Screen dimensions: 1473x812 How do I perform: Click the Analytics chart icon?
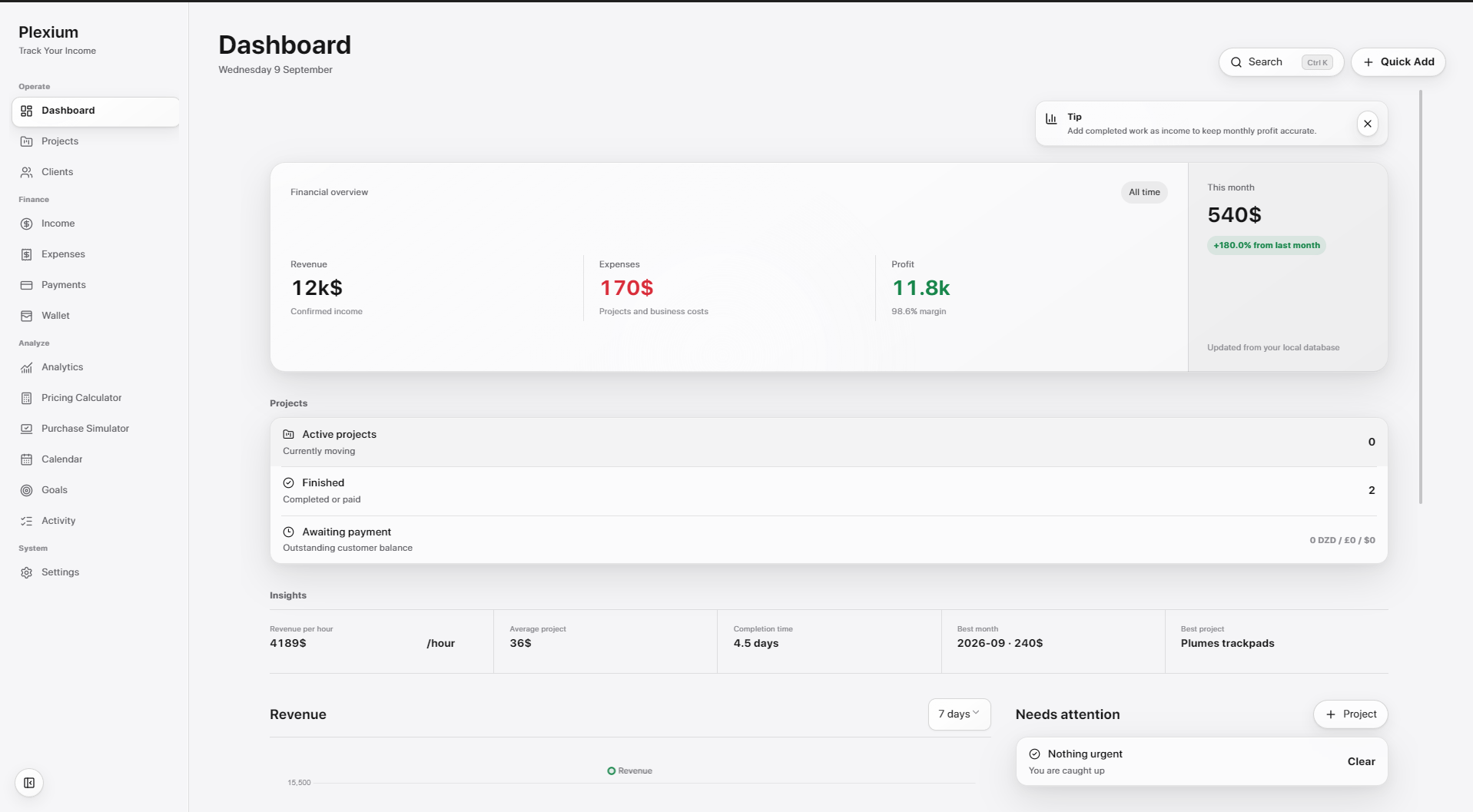[x=27, y=367]
